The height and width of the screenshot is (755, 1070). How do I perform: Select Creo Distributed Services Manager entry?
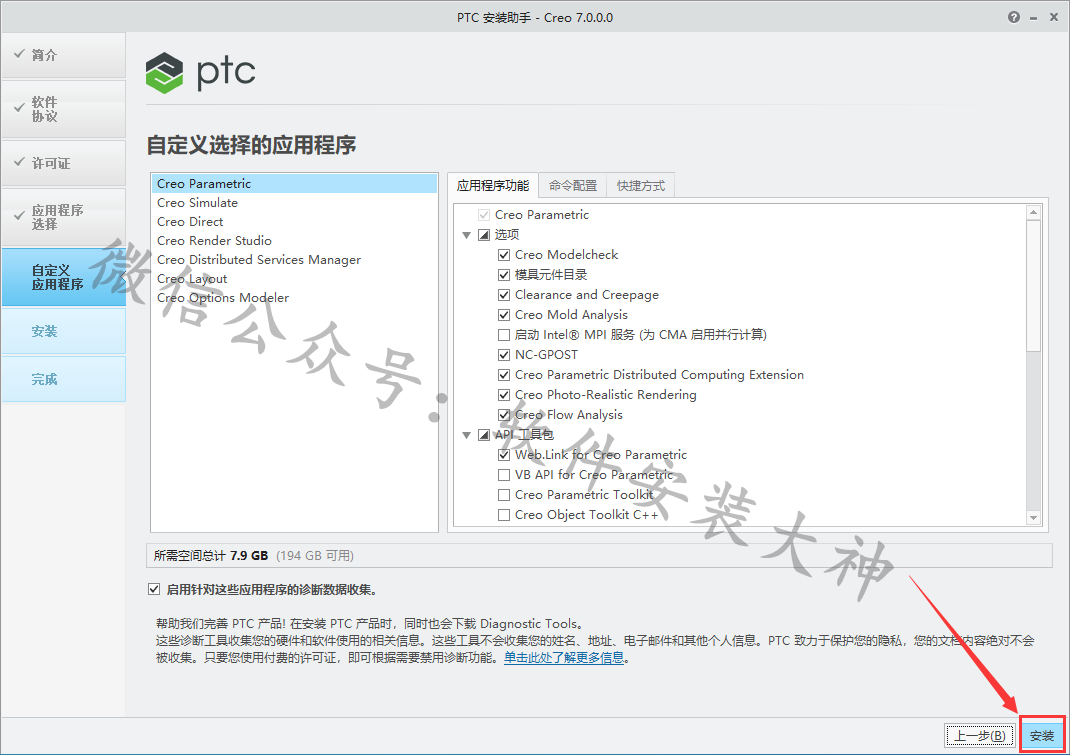coord(294,260)
